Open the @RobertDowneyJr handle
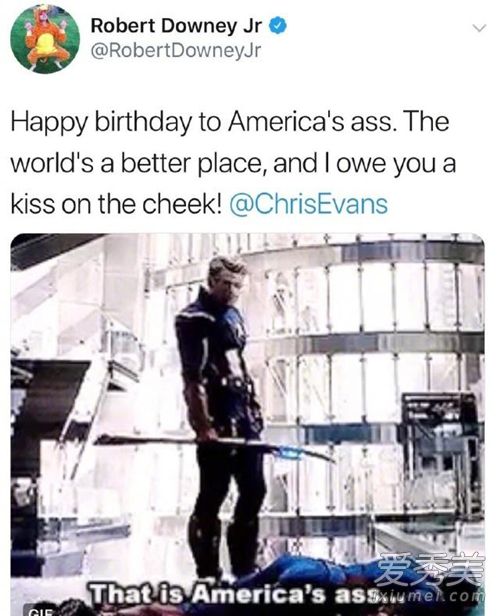The height and width of the screenshot is (616, 500). point(176,51)
